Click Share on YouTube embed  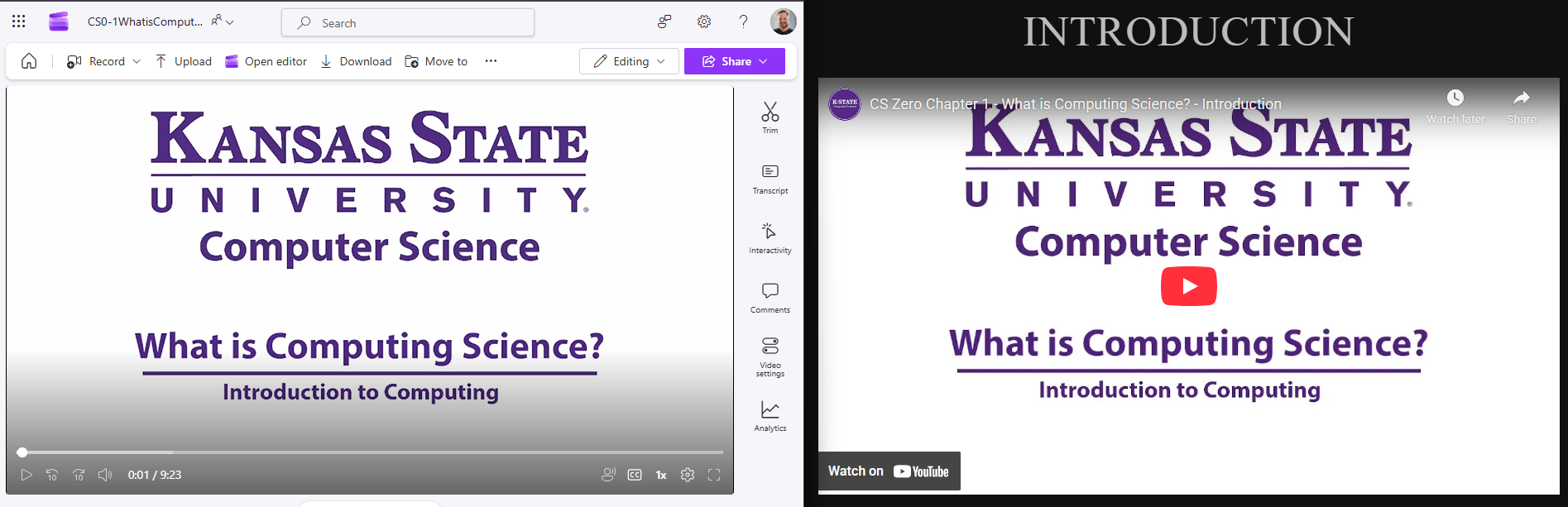pos(1521,107)
